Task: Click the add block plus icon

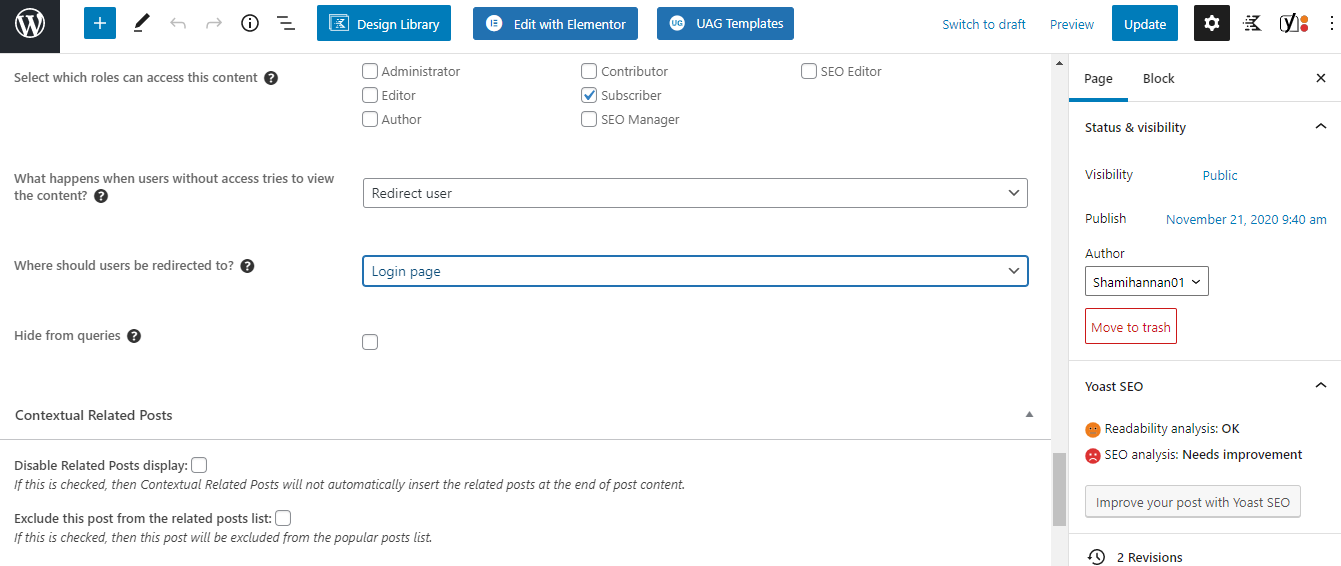Action: tap(100, 23)
